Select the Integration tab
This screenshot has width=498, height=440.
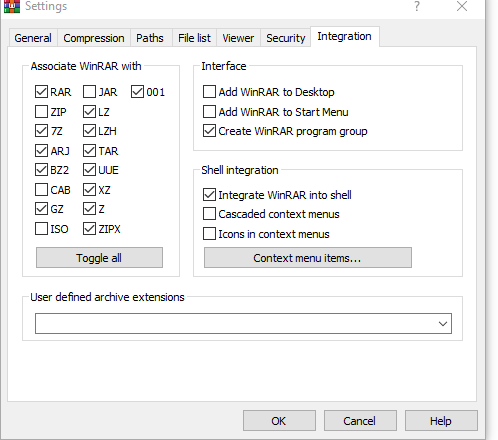click(344, 36)
